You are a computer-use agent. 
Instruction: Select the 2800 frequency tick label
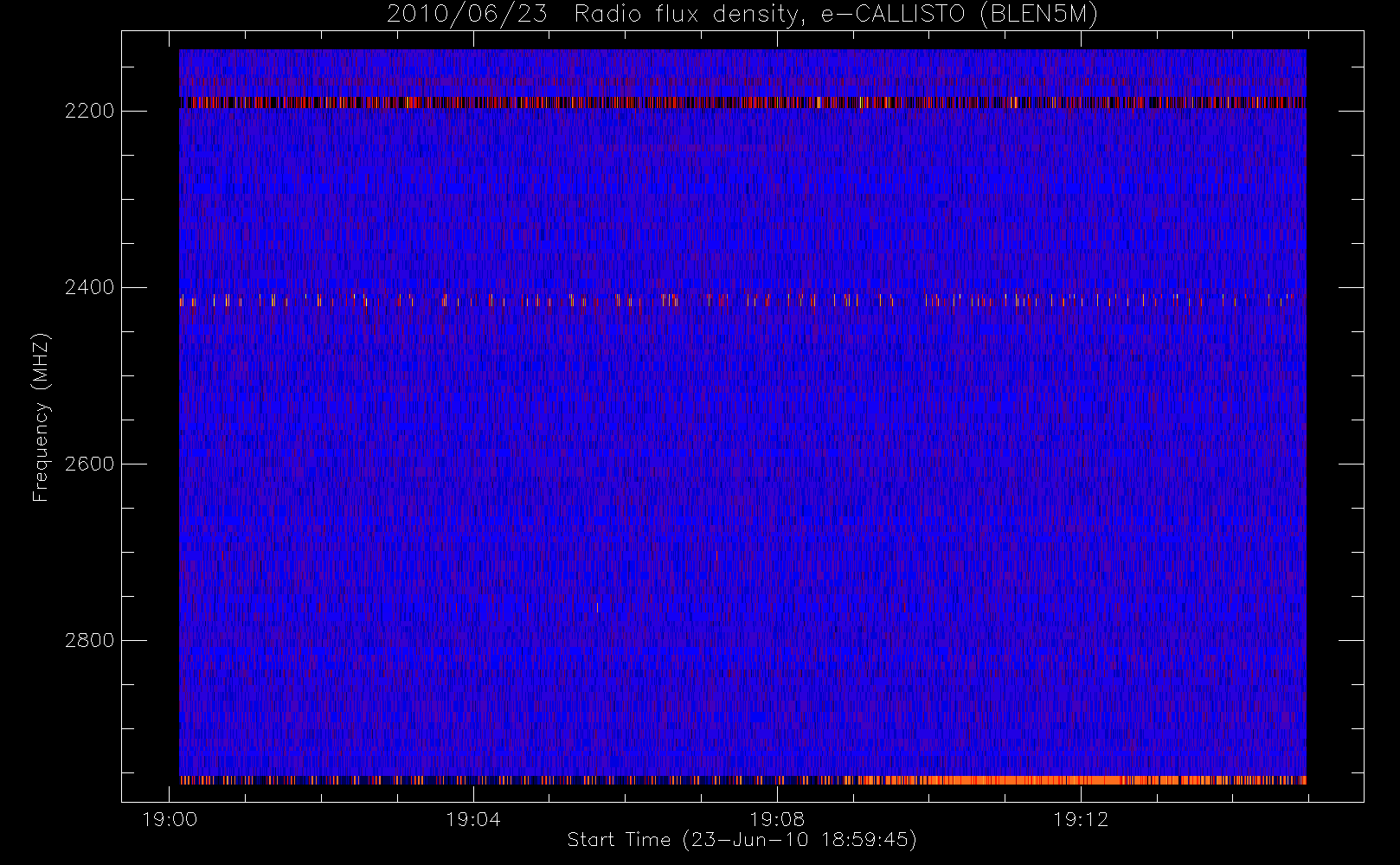coord(90,640)
